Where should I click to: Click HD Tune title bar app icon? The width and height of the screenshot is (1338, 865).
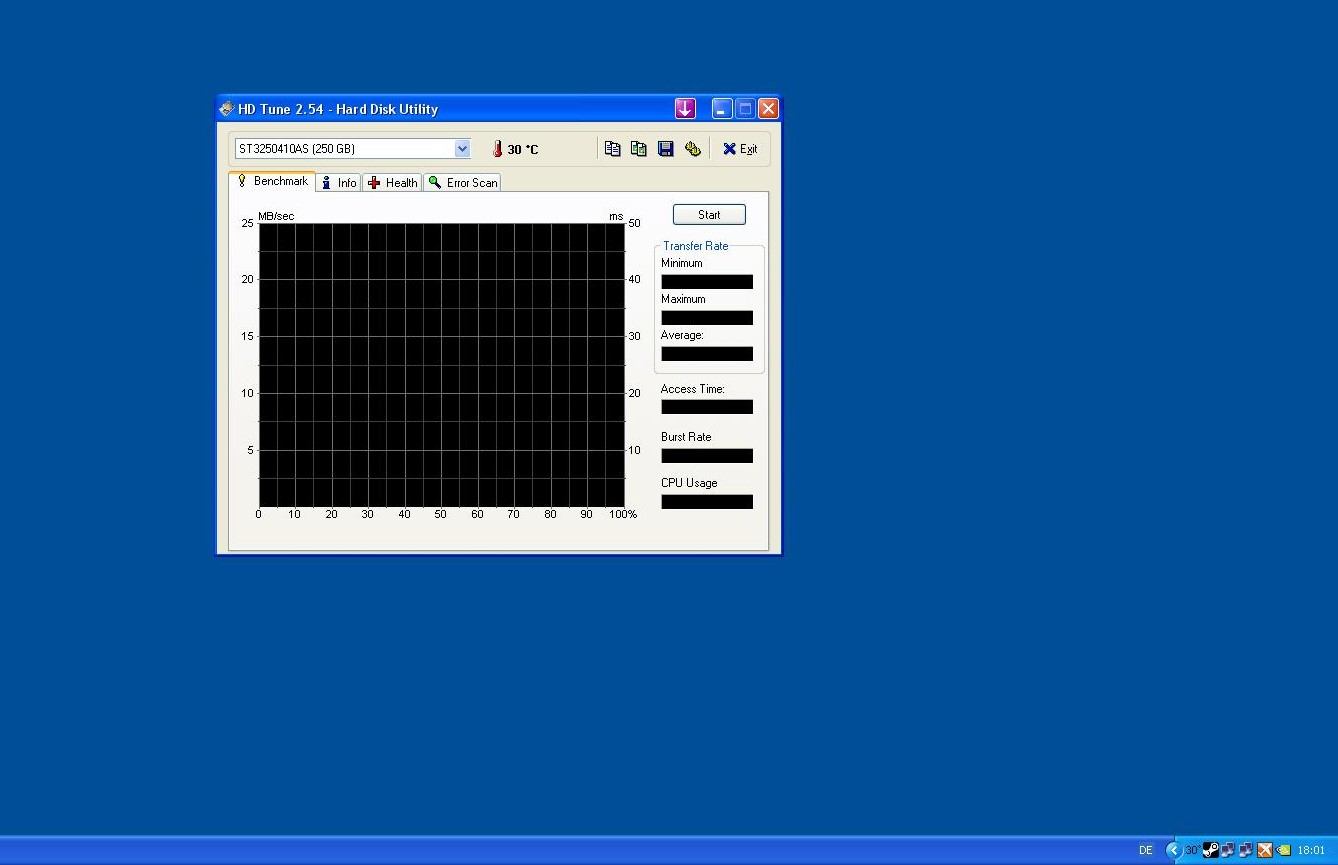pyautogui.click(x=227, y=109)
